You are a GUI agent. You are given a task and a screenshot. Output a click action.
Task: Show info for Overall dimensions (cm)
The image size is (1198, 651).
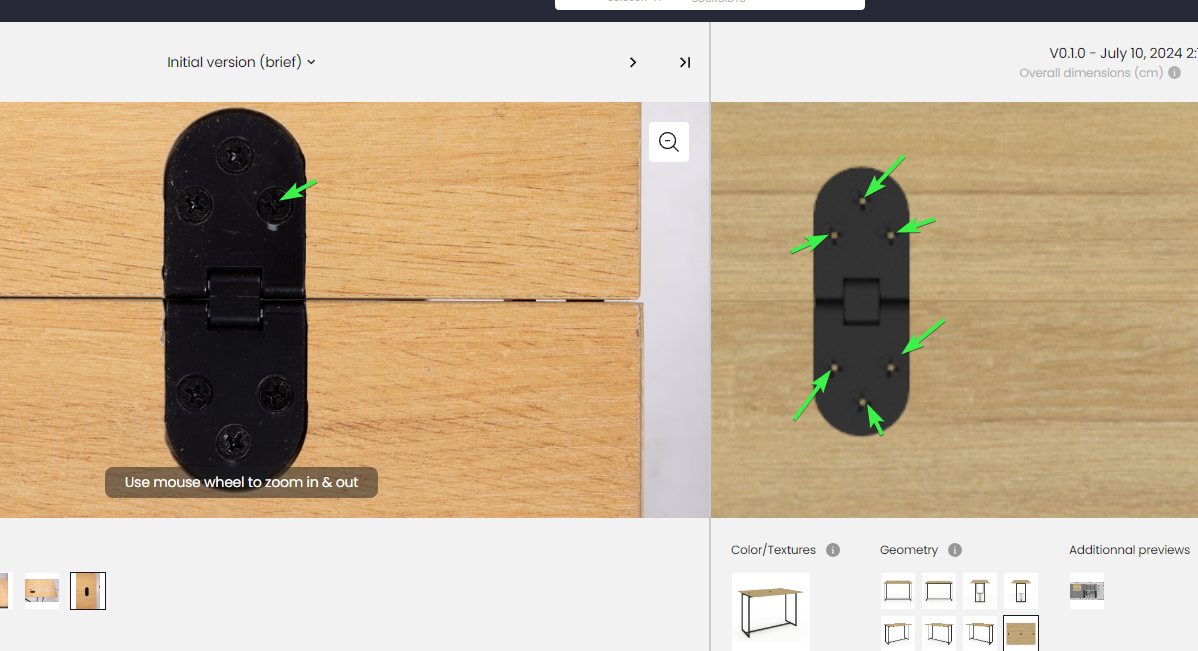tap(1175, 73)
